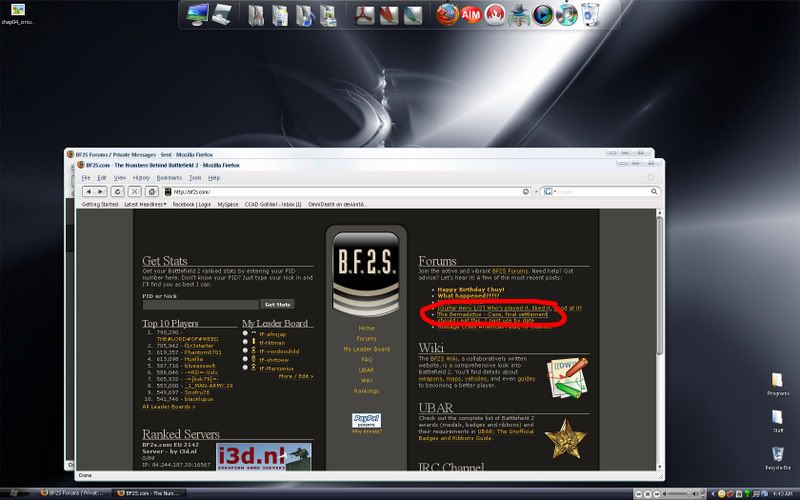
Task: Open the File menu
Action: click(86, 178)
